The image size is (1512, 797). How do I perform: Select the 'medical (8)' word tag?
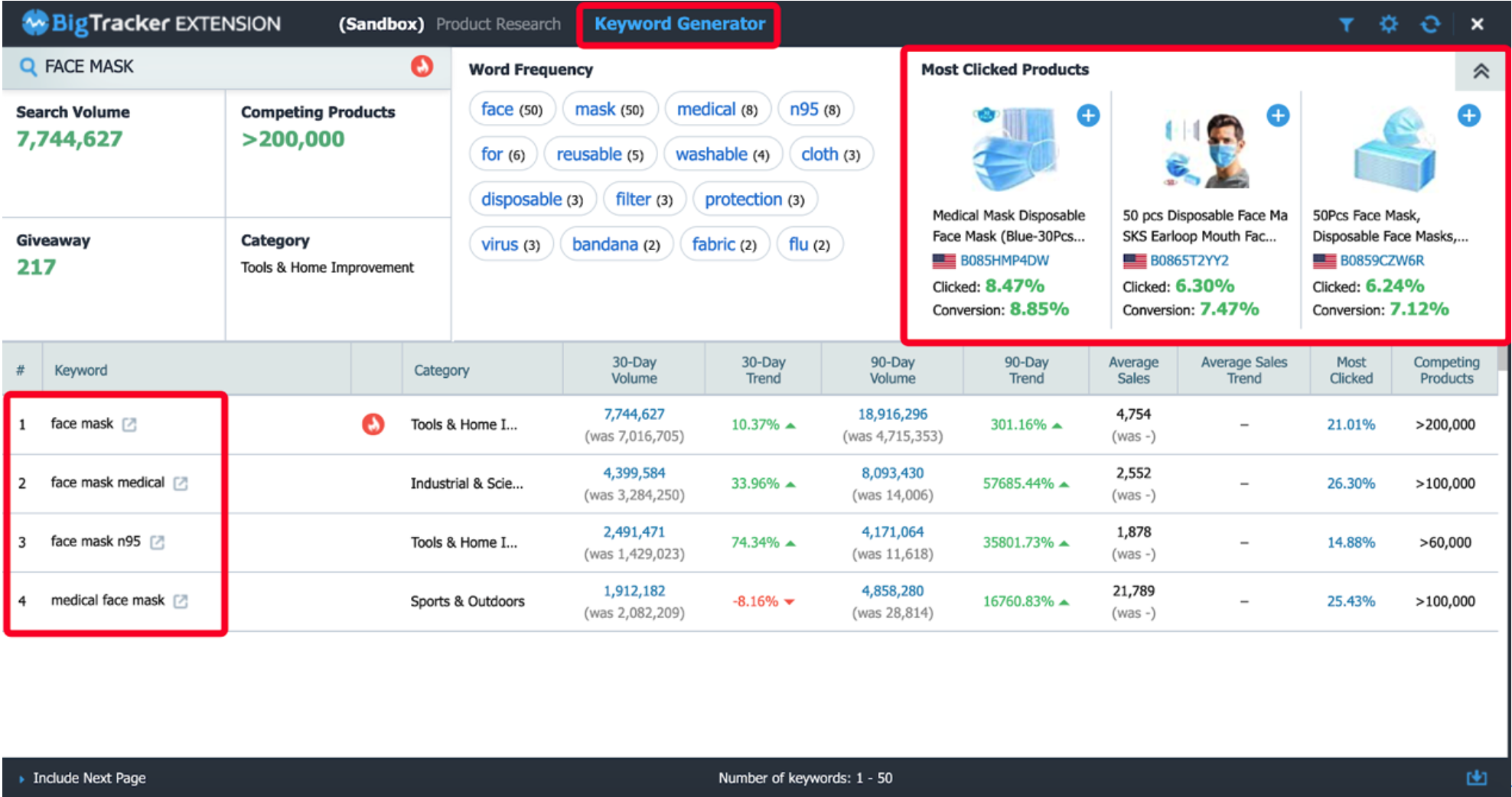coord(717,109)
